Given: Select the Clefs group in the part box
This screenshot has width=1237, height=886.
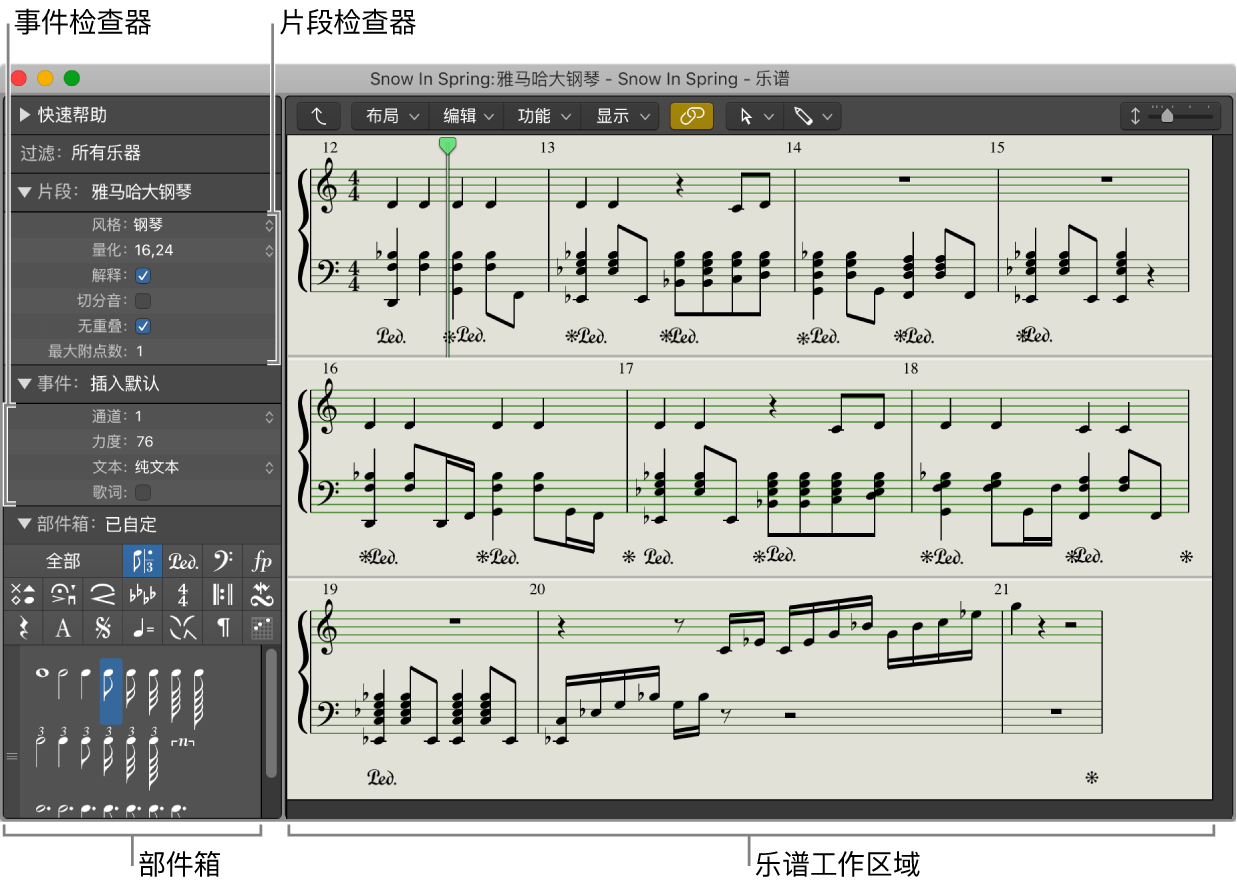Looking at the screenshot, I should (x=222, y=561).
